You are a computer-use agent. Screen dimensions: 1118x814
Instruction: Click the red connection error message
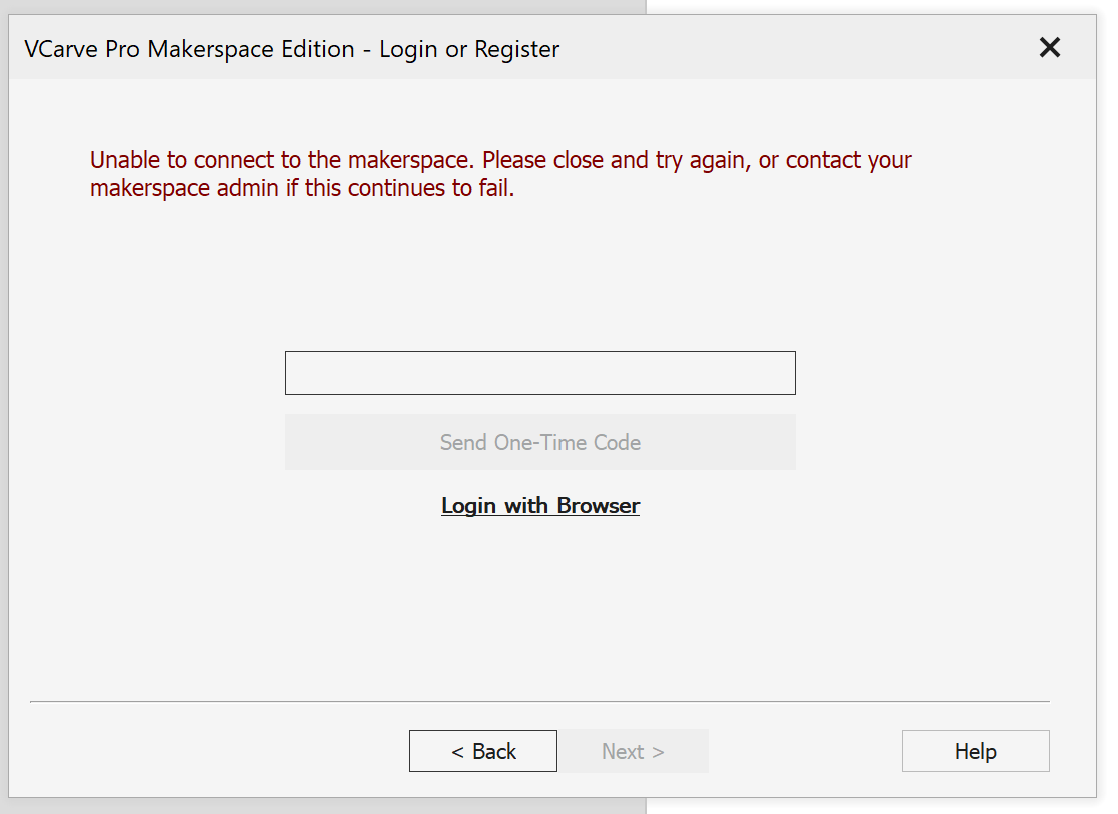[500, 174]
